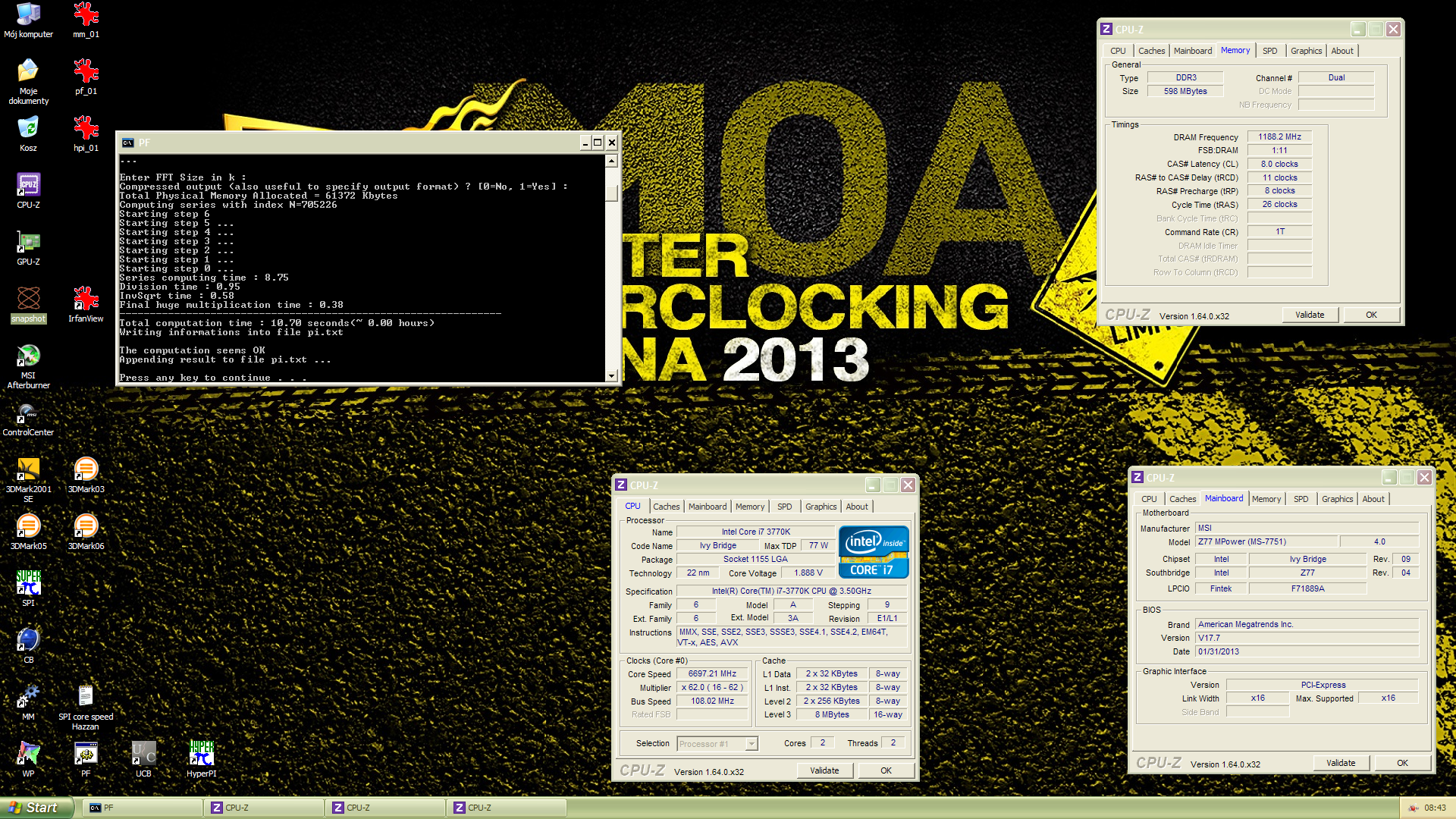This screenshot has width=1456, height=819.
Task: Select Memory tab in CPU-Z processor window
Action: click(x=749, y=507)
